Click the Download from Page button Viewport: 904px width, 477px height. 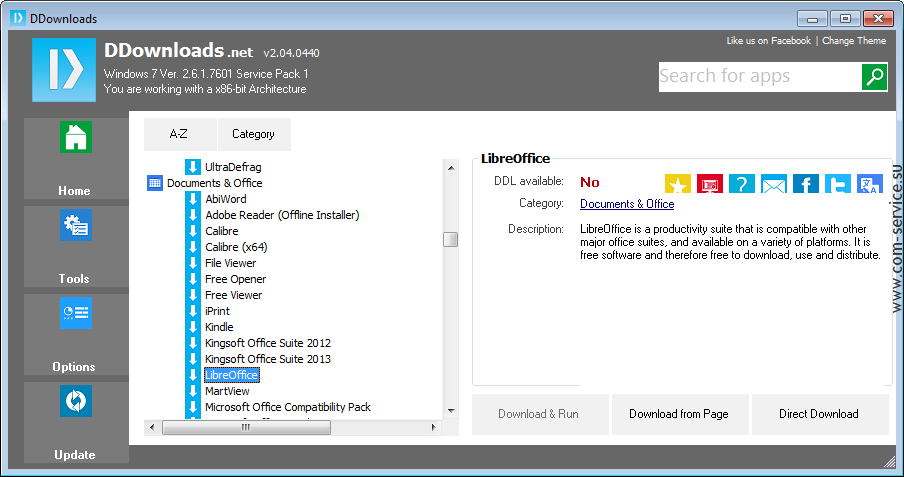pos(680,414)
